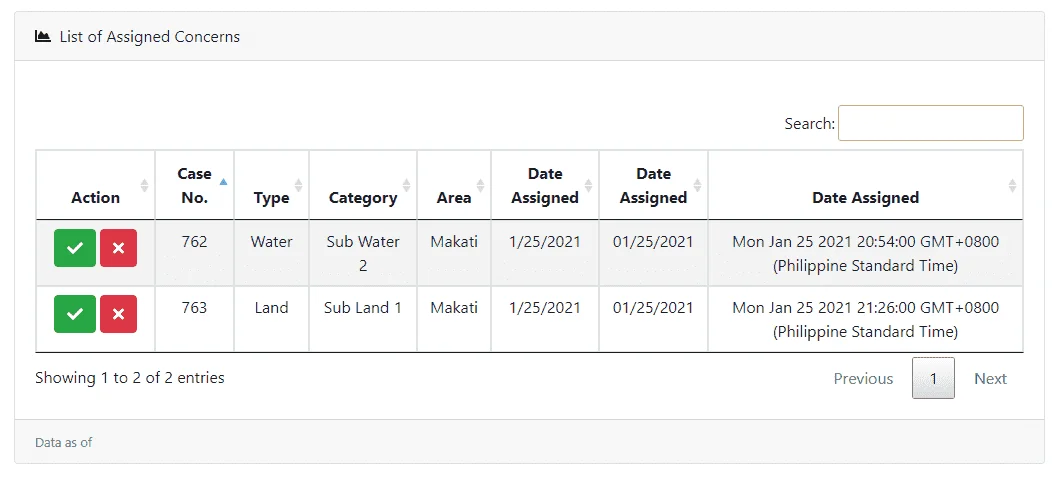Screen dimensions: 1056x484
Task: Sort by the wide last Date Assigned column
Action: (865, 185)
